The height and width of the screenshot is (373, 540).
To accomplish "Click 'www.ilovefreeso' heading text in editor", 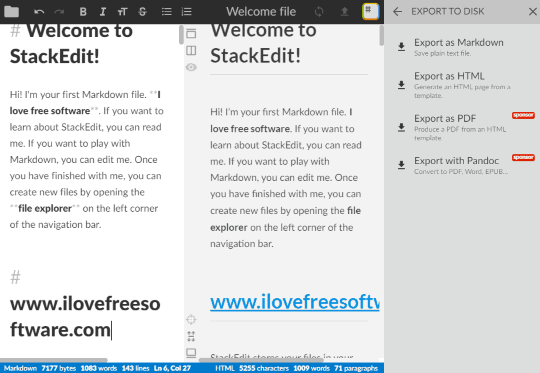I will pyautogui.click(x=85, y=304).
